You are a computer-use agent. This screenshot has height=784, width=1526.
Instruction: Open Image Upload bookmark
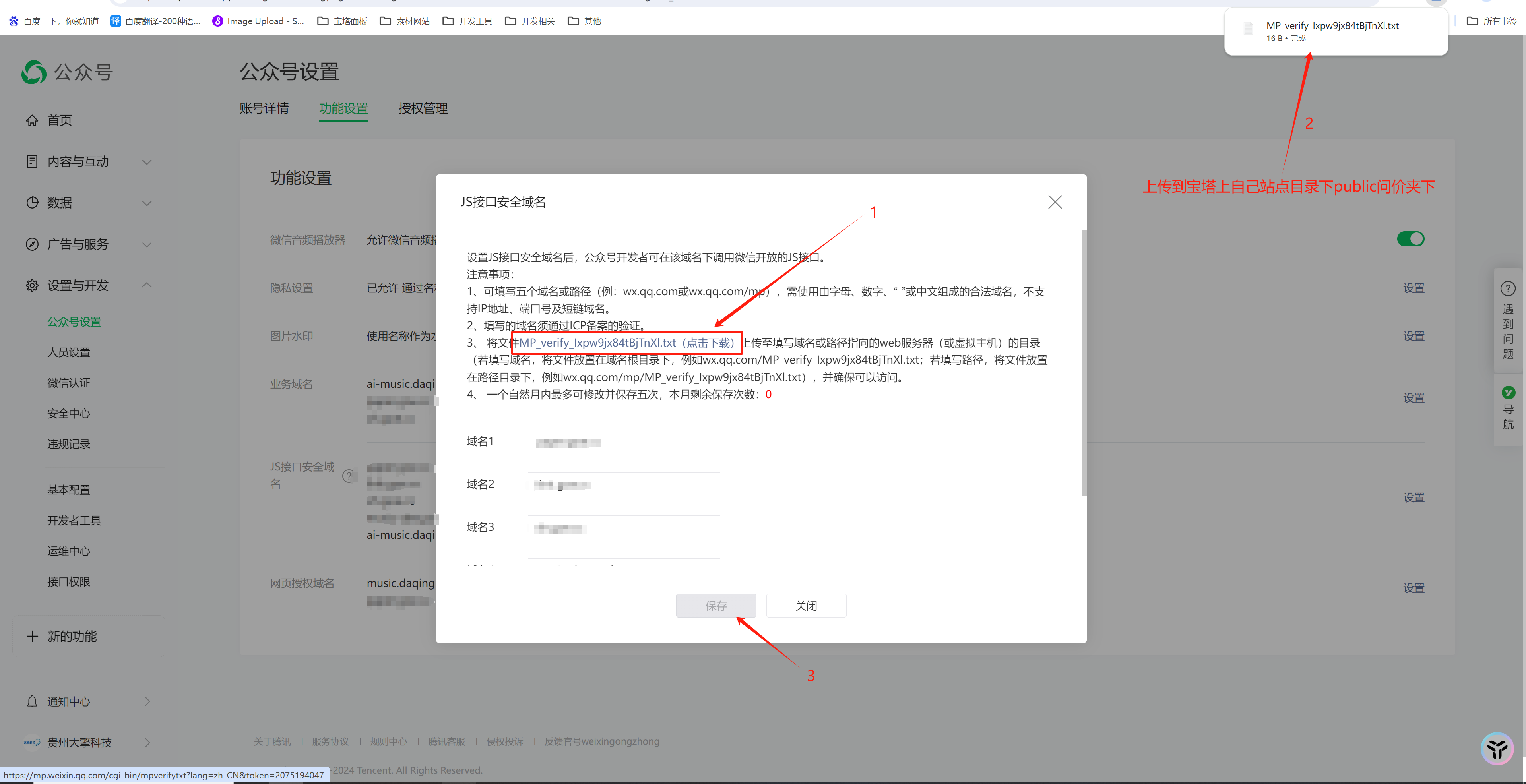point(258,21)
